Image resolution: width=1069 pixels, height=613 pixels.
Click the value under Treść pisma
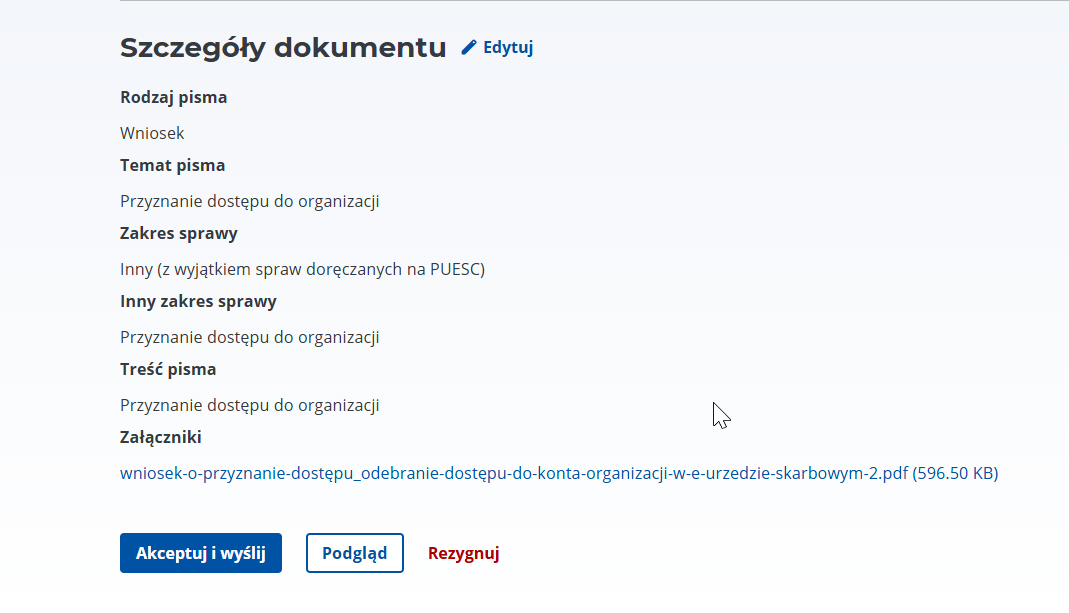click(249, 405)
